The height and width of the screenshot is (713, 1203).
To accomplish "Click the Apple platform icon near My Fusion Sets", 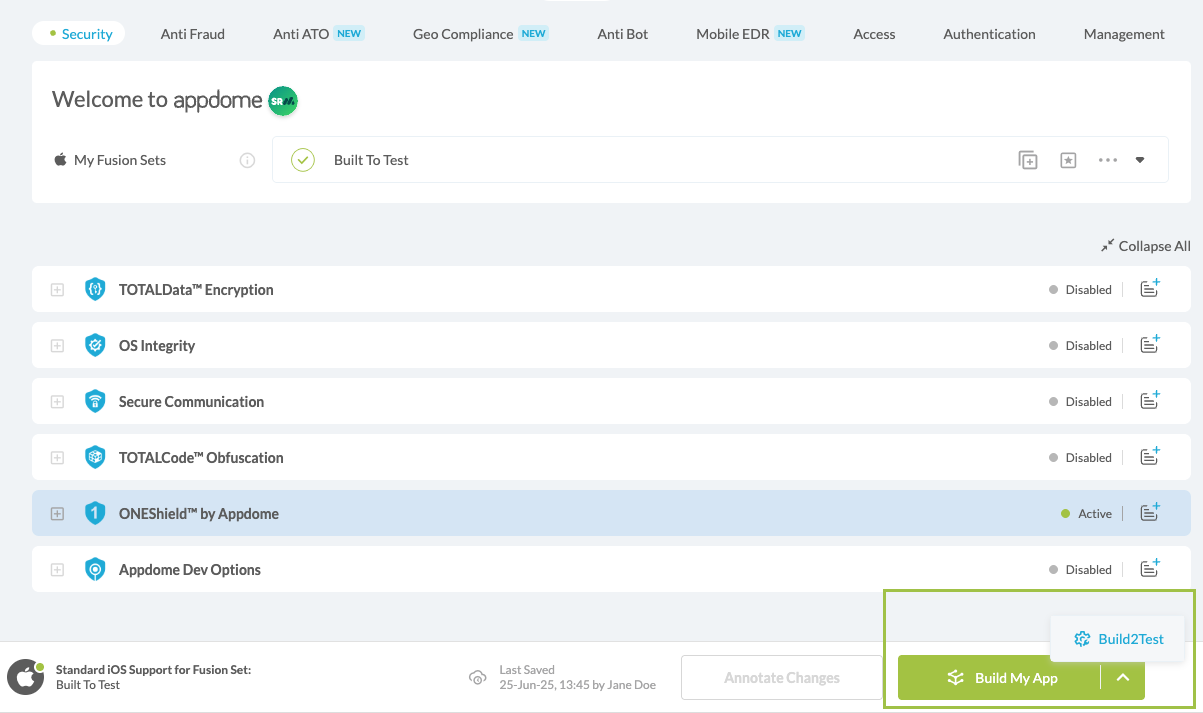I will coord(60,159).
